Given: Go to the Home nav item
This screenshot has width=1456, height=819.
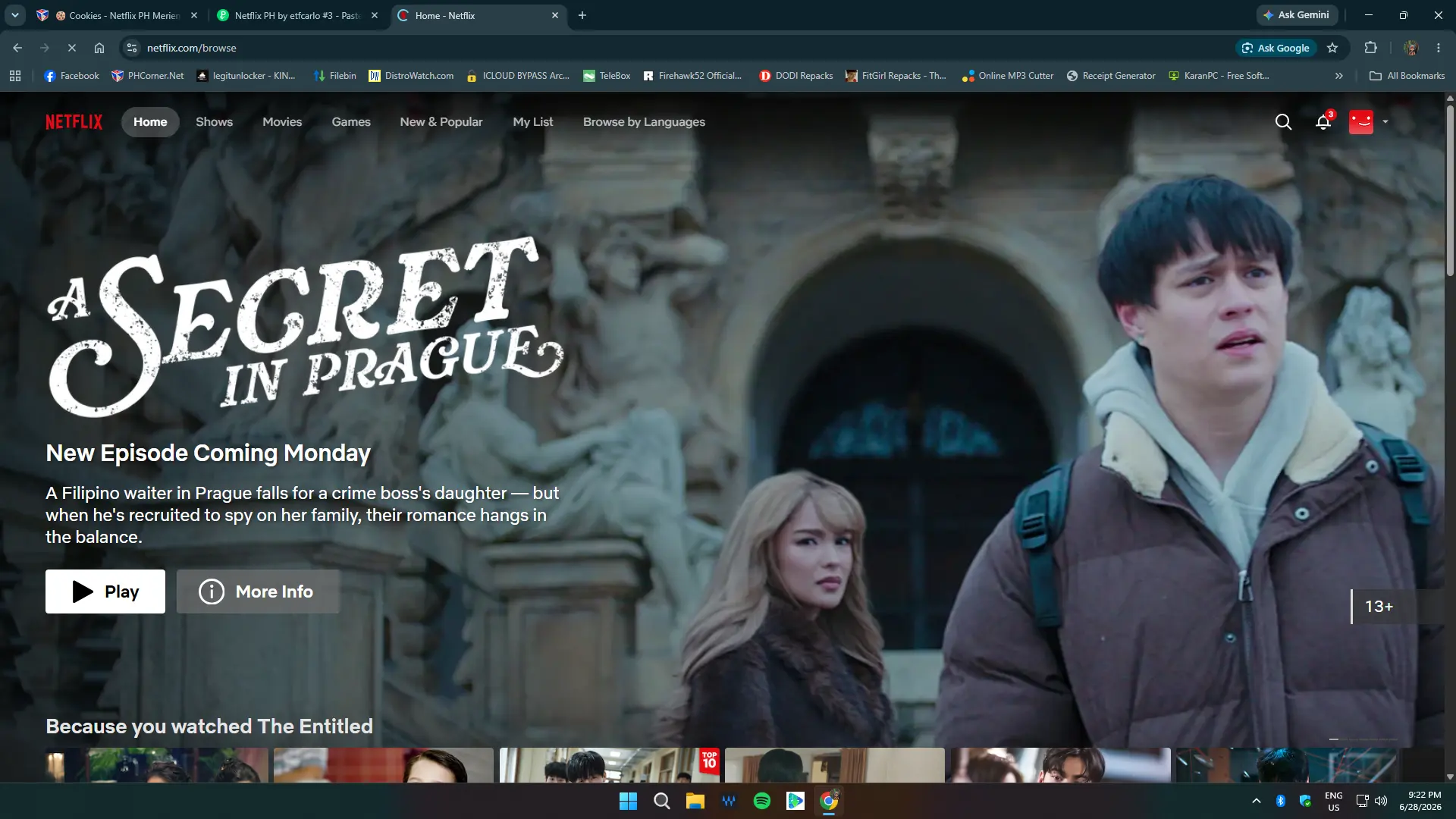Looking at the screenshot, I should pyautogui.click(x=150, y=122).
